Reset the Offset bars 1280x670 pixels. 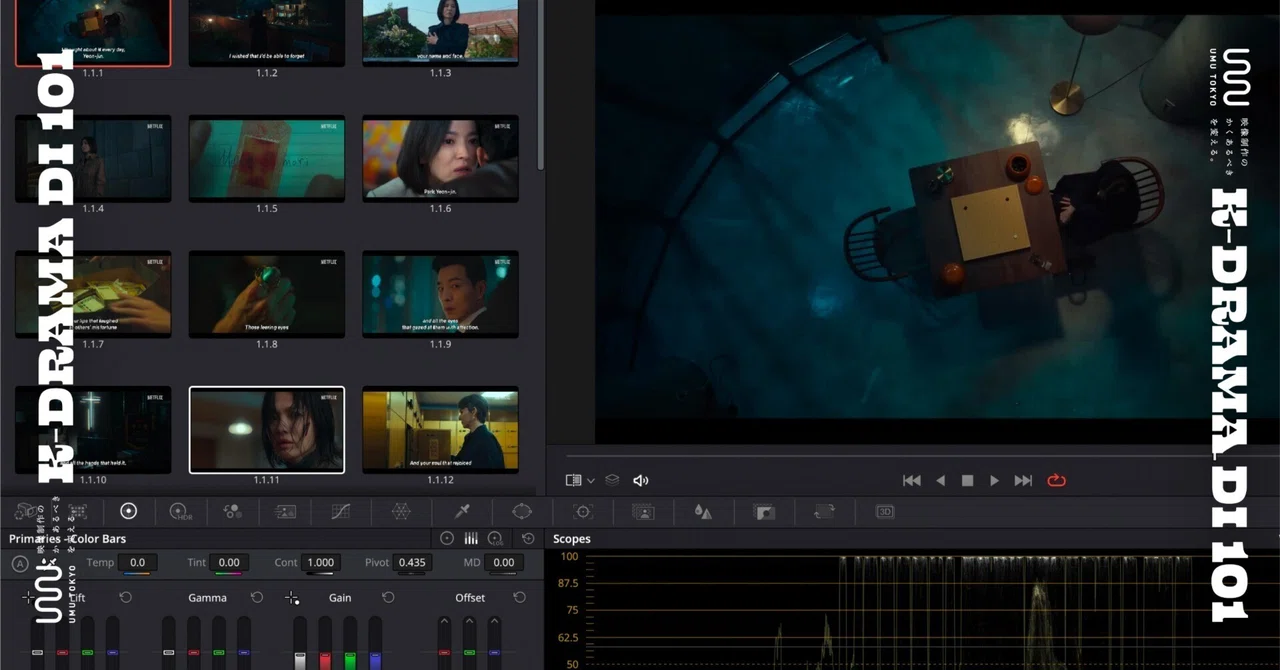(x=519, y=597)
